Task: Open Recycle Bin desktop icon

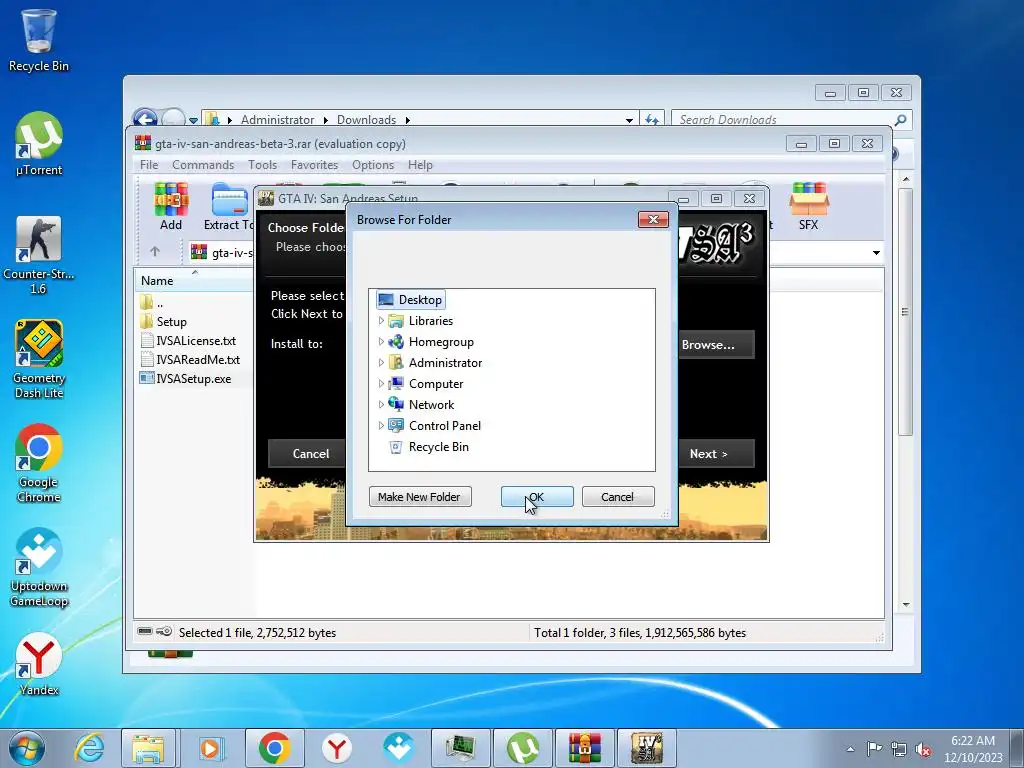Action: coord(39,40)
